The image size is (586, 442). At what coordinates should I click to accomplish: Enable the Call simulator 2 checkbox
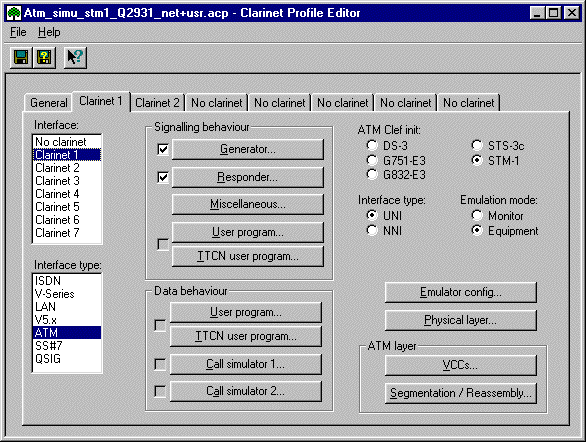tap(160, 392)
